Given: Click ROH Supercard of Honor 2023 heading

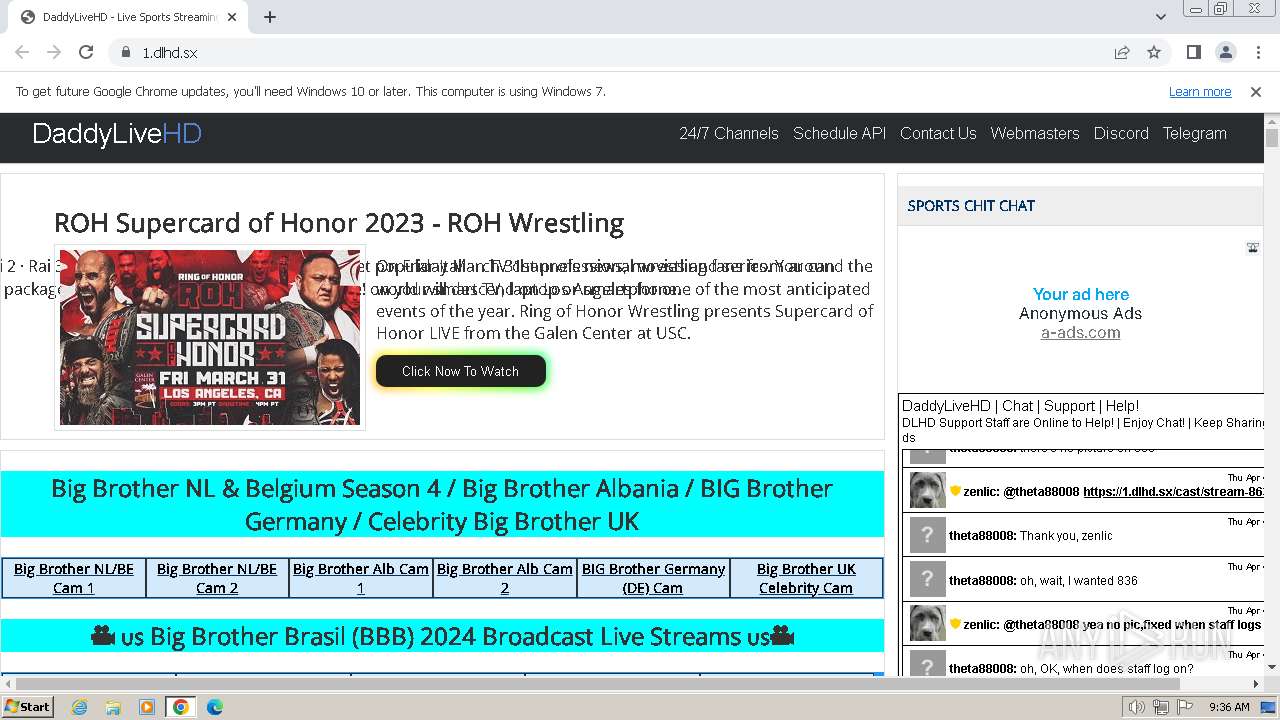Looking at the screenshot, I should coord(339,222).
